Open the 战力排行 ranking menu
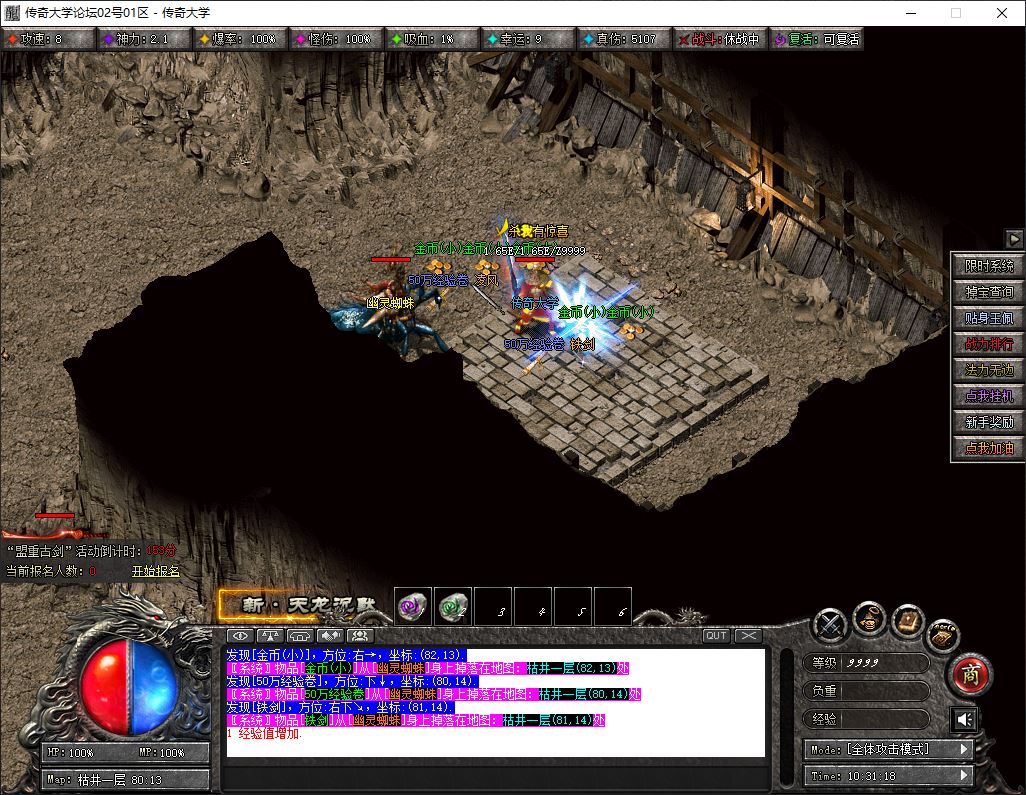This screenshot has height=795, width=1026. tap(989, 344)
